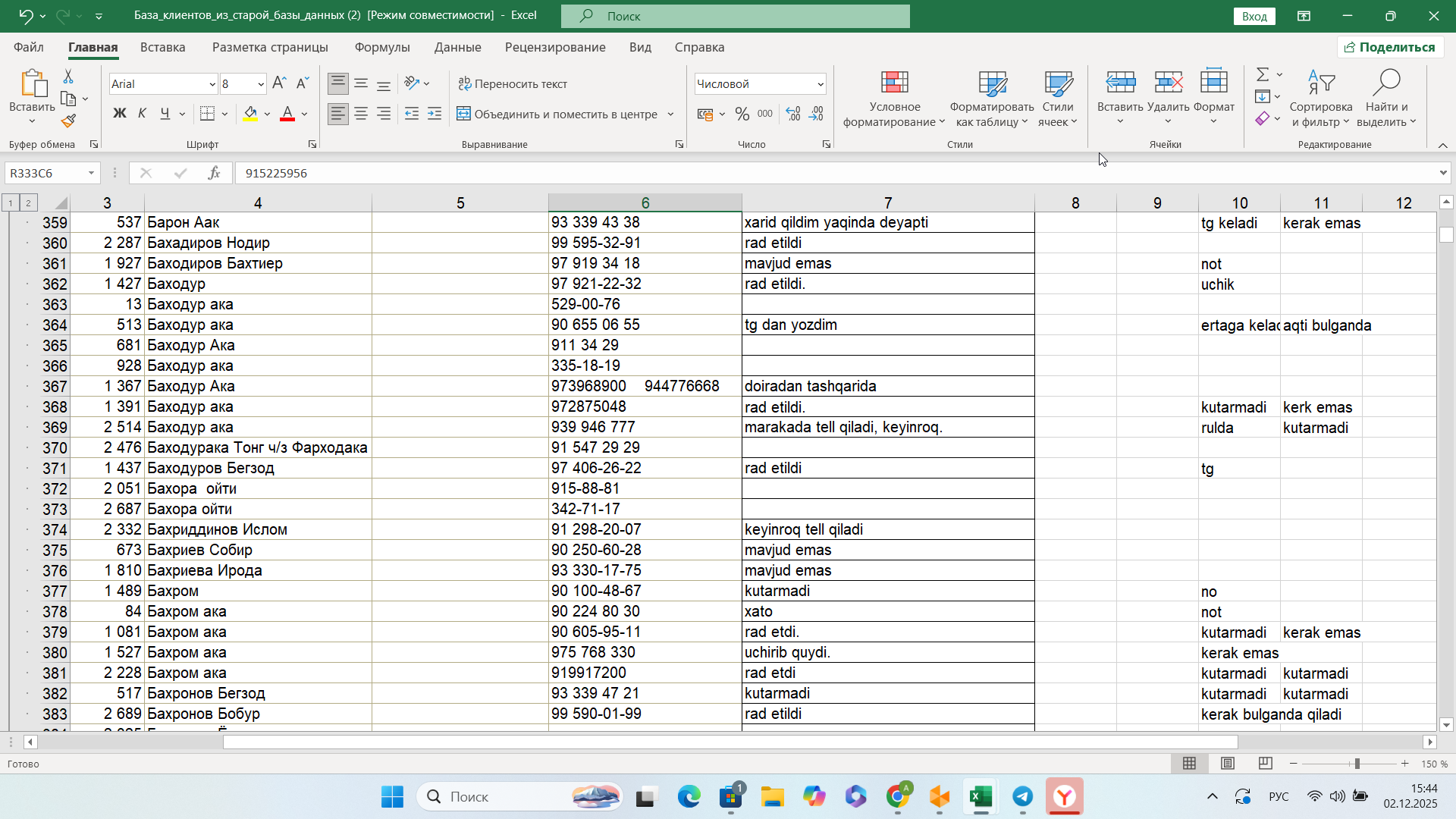Click the Поделиться share button

point(1390,47)
